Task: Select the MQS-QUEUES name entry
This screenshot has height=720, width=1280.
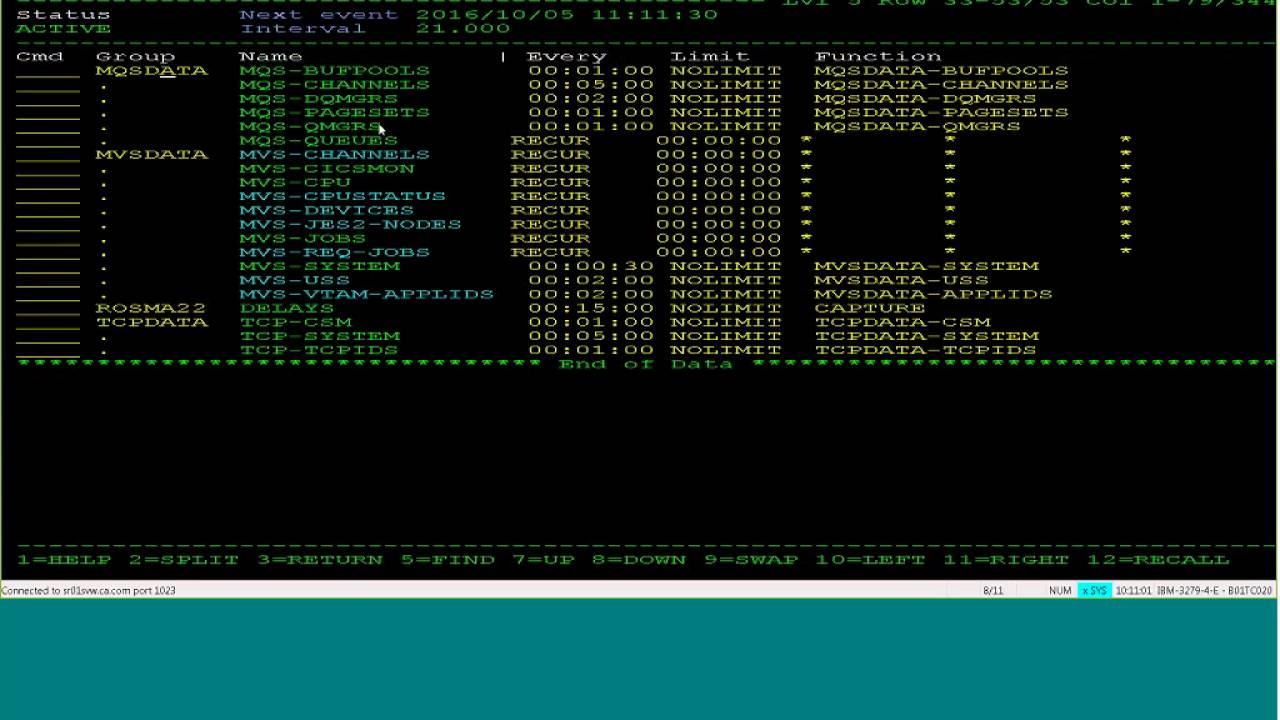Action: 319,141
